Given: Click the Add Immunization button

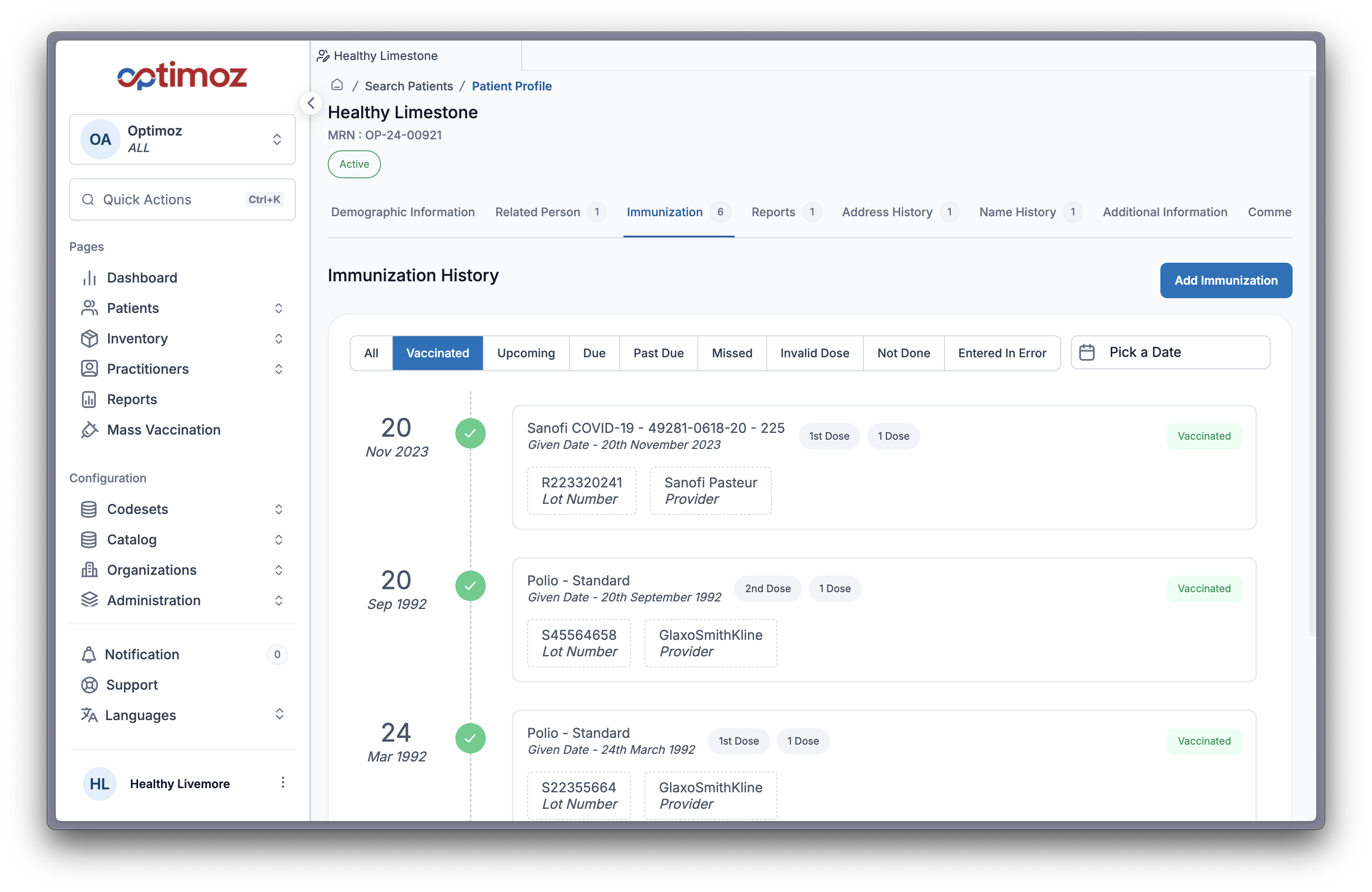Looking at the screenshot, I should tap(1225, 280).
